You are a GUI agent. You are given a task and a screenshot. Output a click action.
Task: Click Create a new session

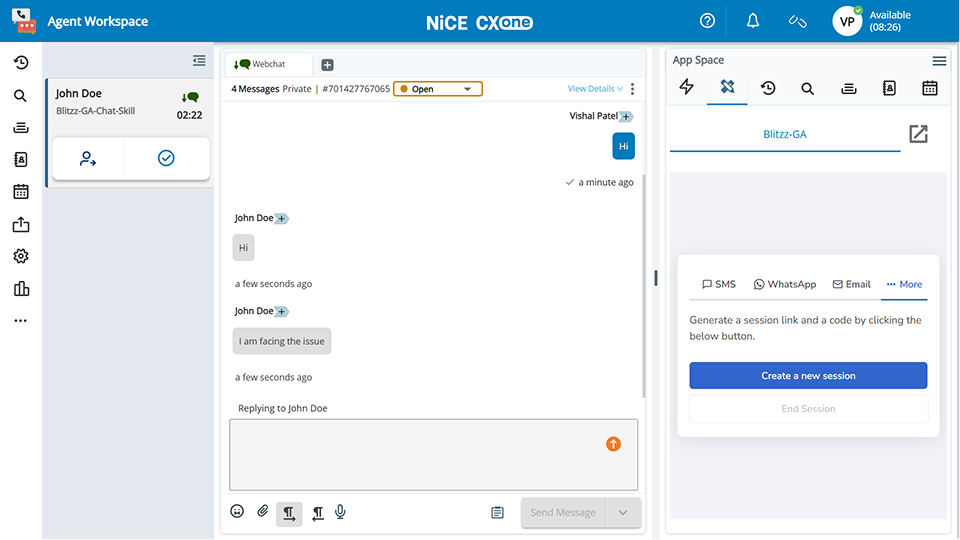(808, 375)
